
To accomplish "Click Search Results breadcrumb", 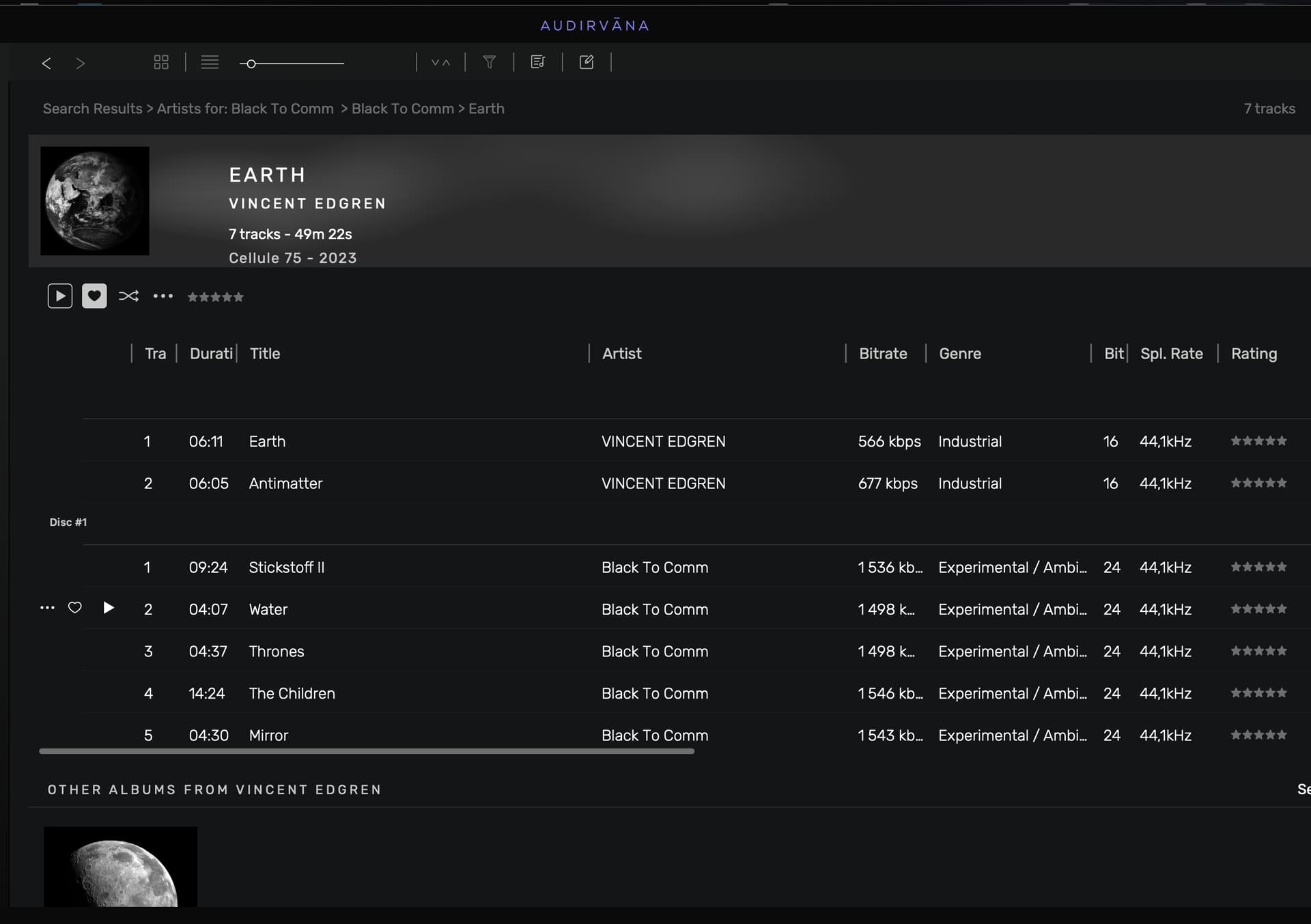I will pyautogui.click(x=93, y=109).
